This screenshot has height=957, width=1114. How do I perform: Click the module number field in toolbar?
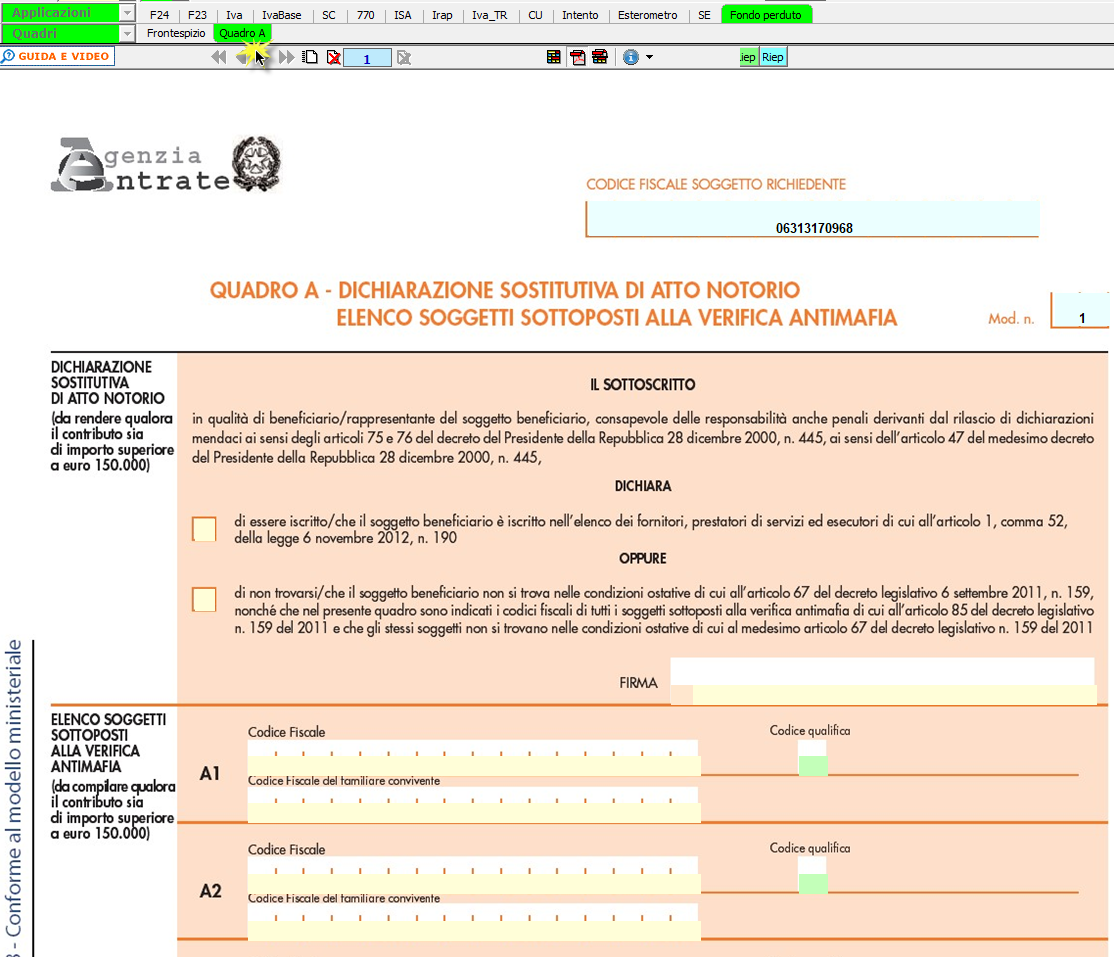point(367,58)
